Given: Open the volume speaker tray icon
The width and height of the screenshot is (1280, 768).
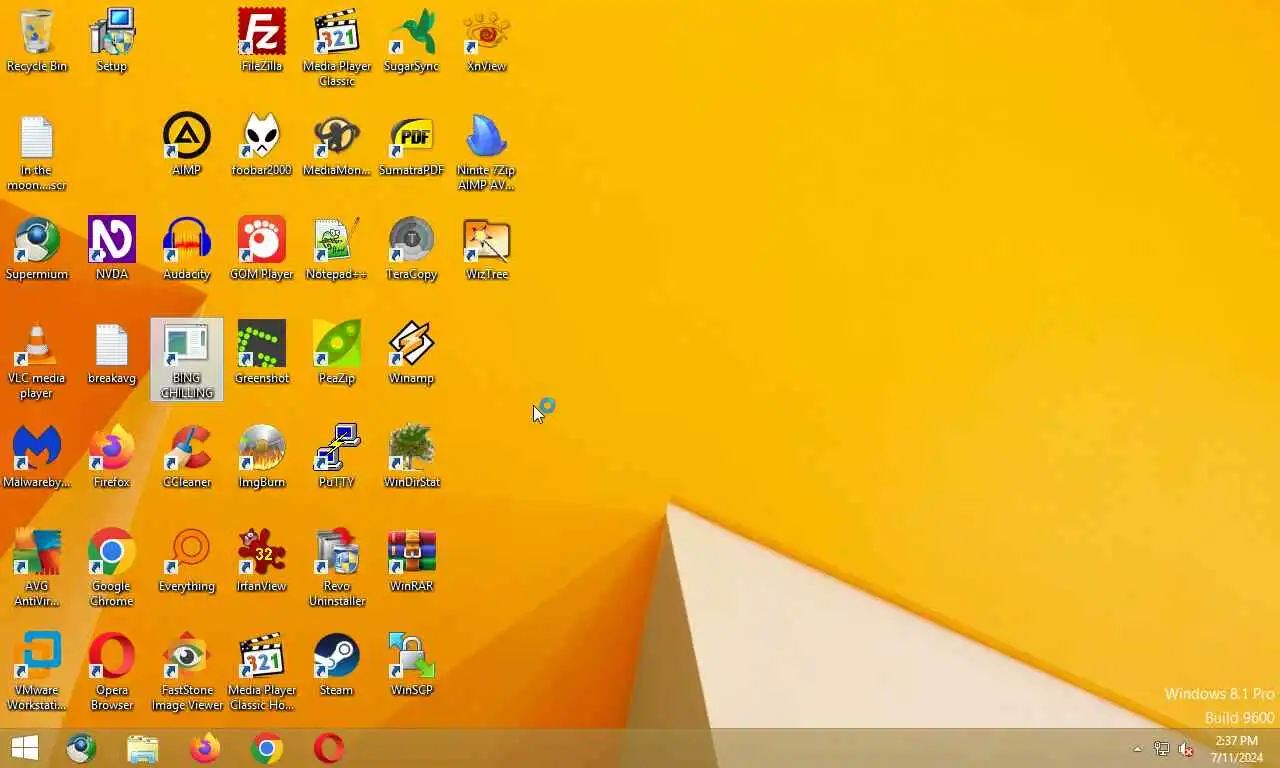Looking at the screenshot, I should click(x=1187, y=749).
